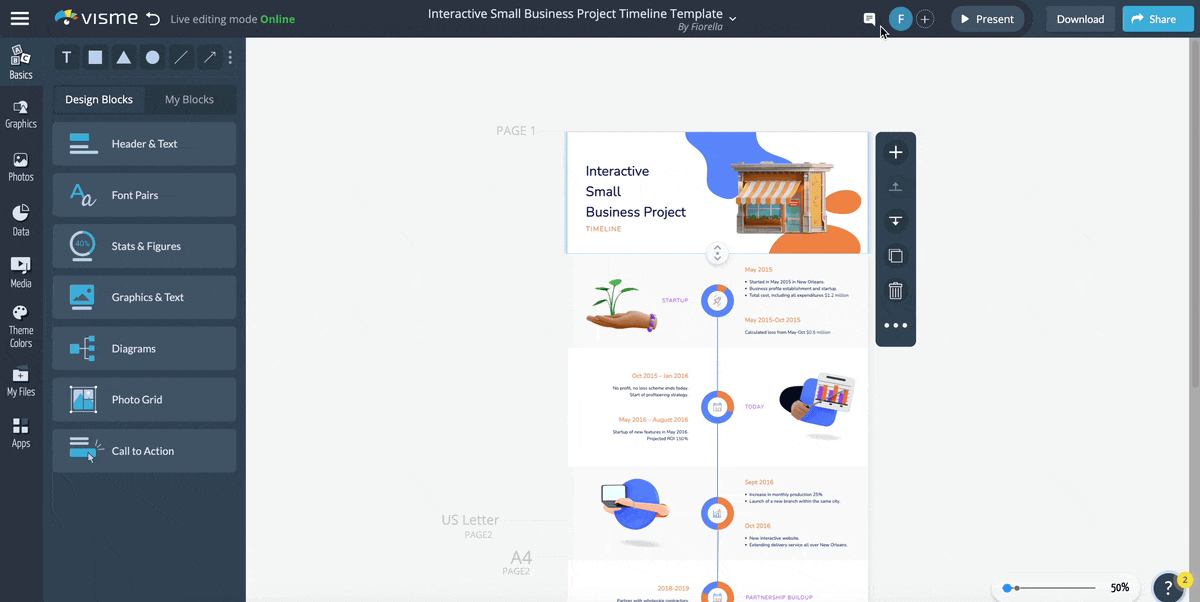This screenshot has width=1200, height=602.
Task: Insert a rectangle shape
Action: tap(94, 57)
